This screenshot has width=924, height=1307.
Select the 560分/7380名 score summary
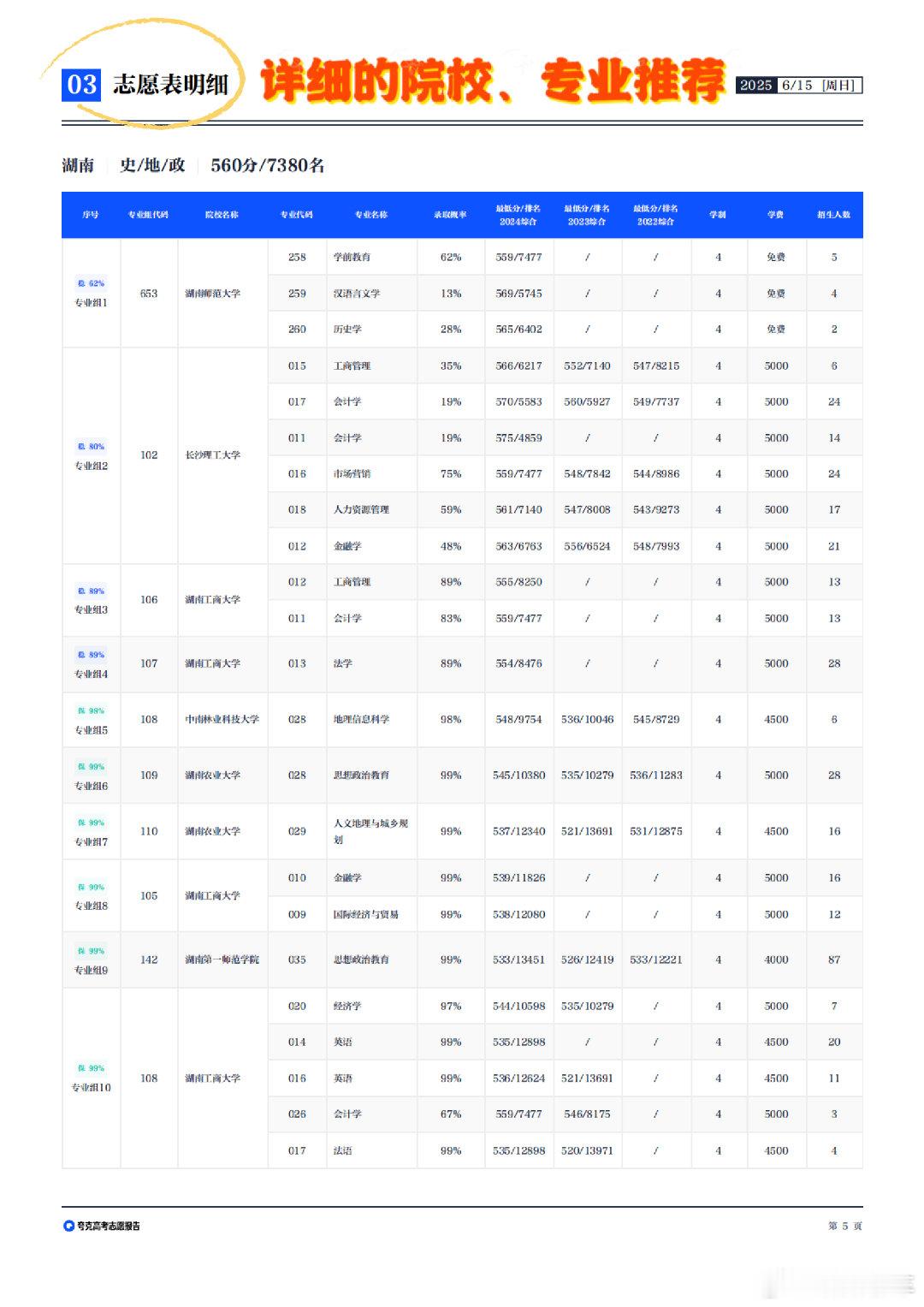click(268, 165)
